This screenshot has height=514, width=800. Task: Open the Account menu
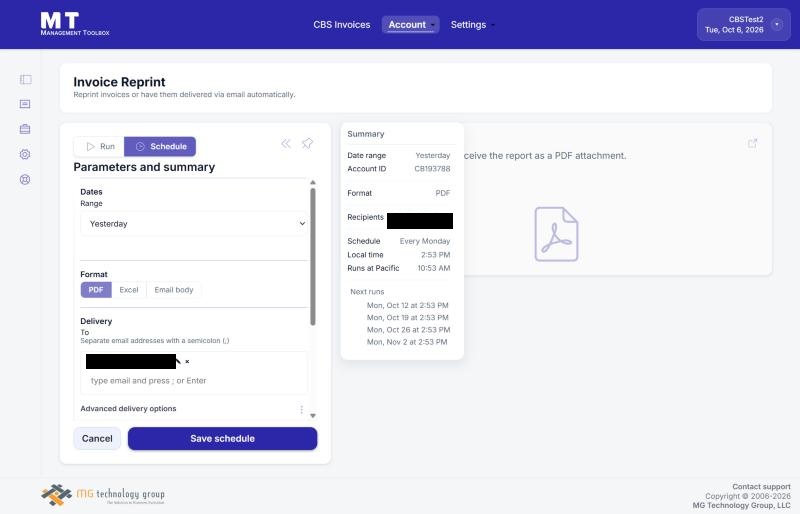pos(411,25)
